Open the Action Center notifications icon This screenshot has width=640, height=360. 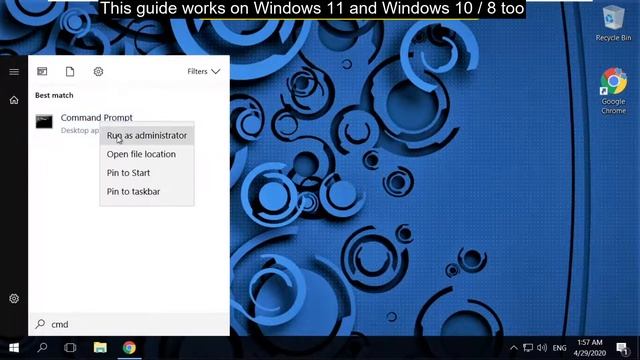pyautogui.click(x=622, y=349)
